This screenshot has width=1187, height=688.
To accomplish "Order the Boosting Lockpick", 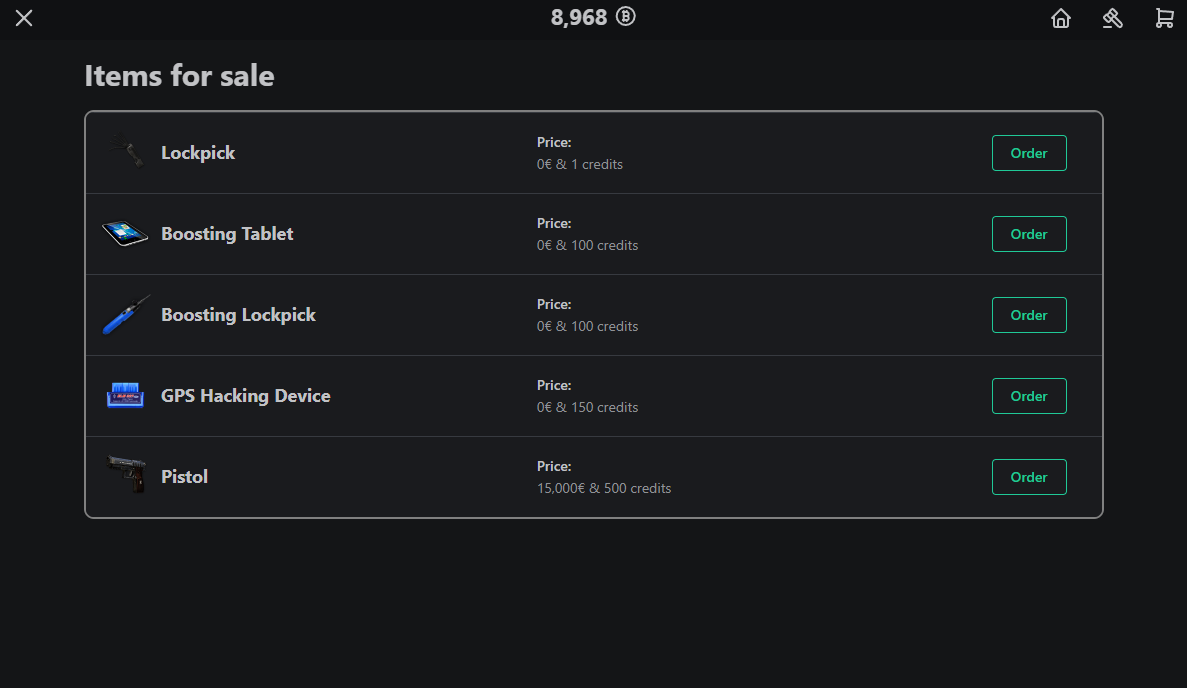I will coord(1029,315).
